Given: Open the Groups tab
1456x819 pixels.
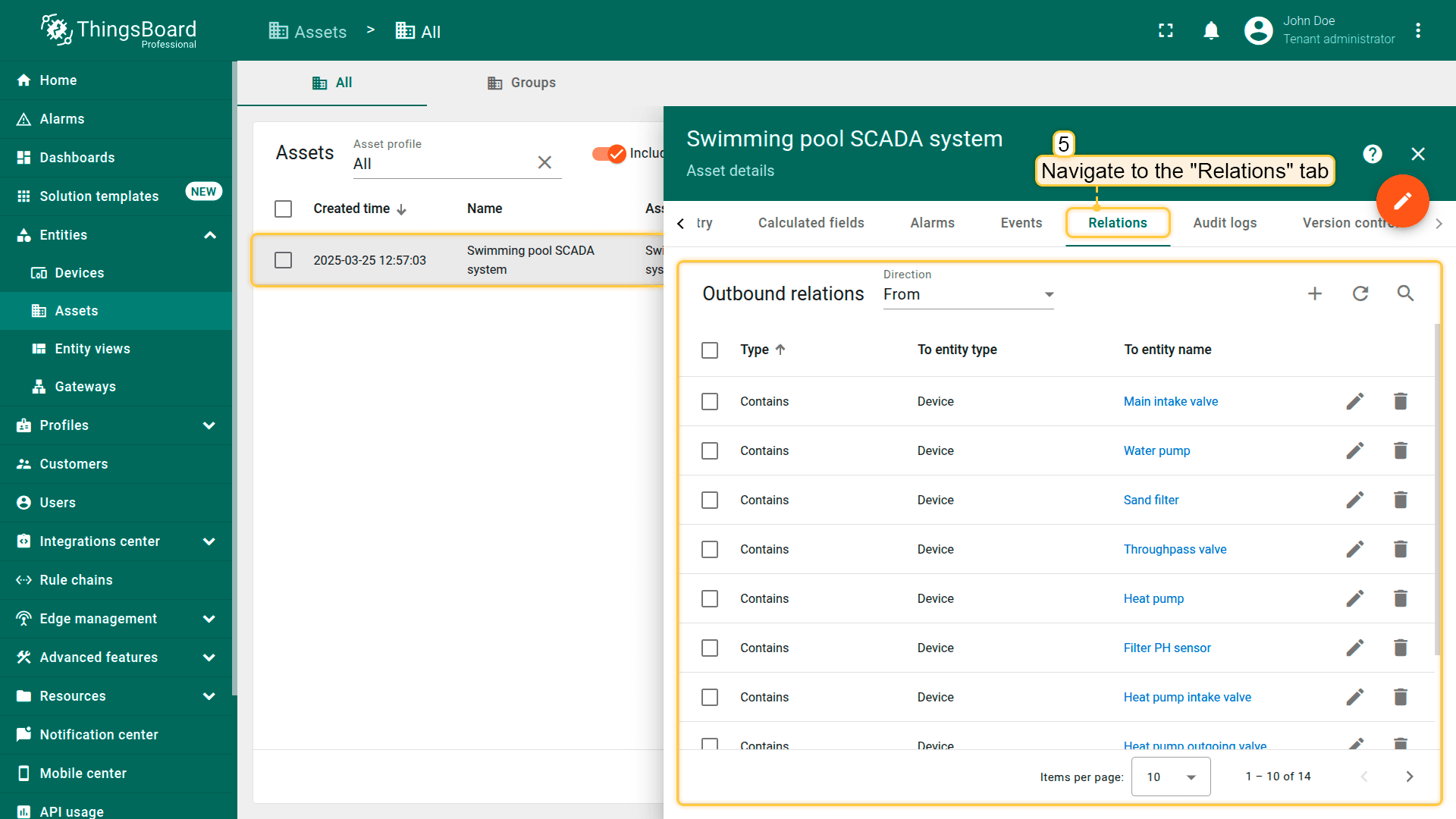Looking at the screenshot, I should [x=522, y=83].
